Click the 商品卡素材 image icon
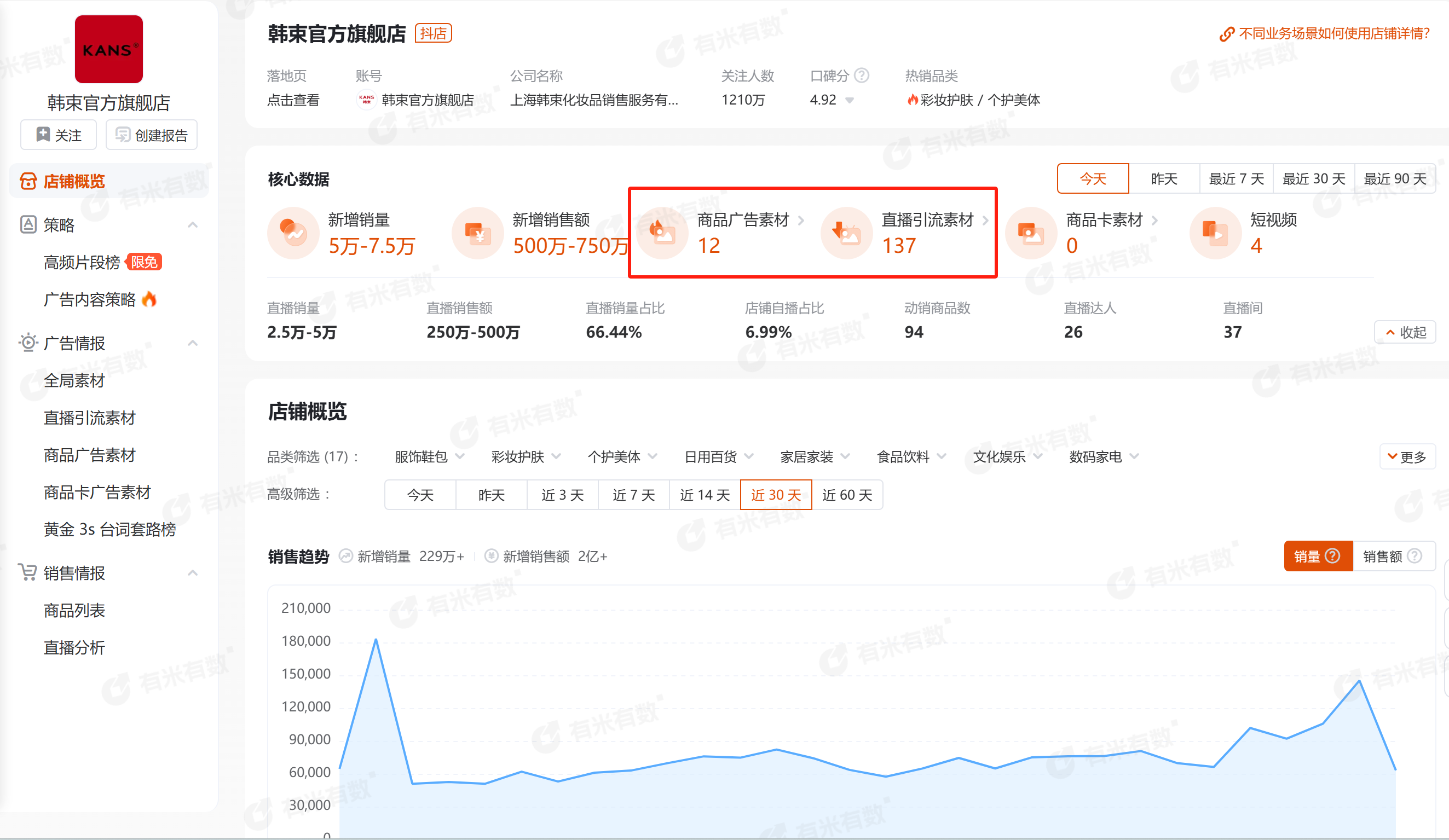 (x=1030, y=233)
